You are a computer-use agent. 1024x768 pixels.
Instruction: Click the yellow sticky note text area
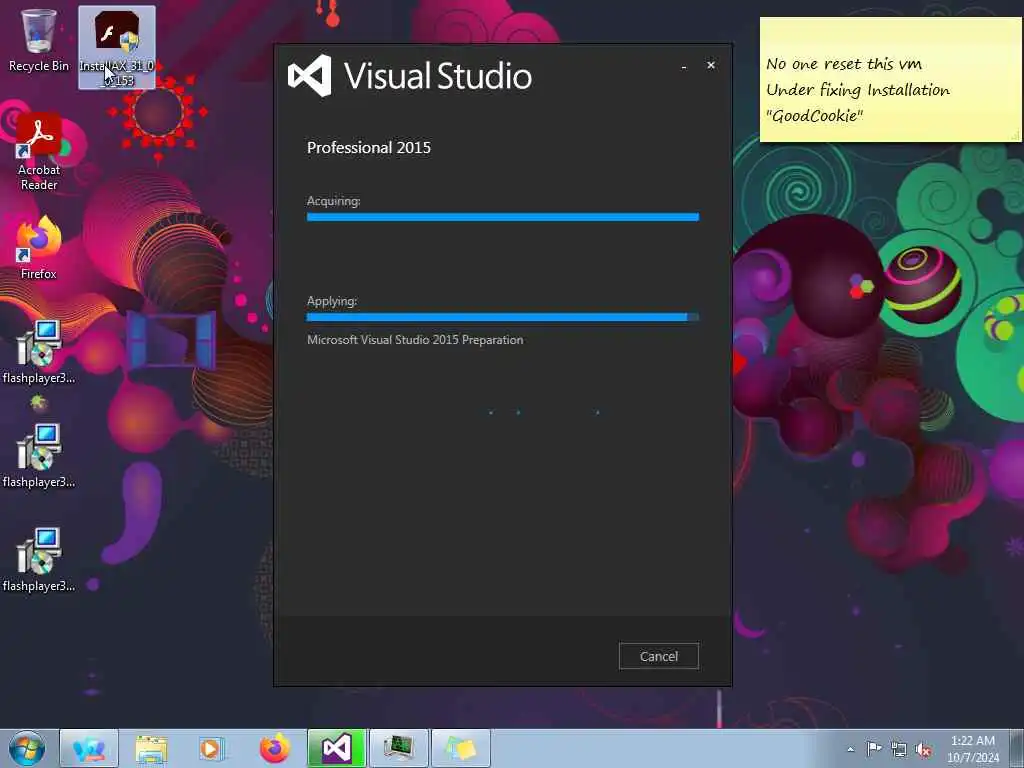pos(890,80)
